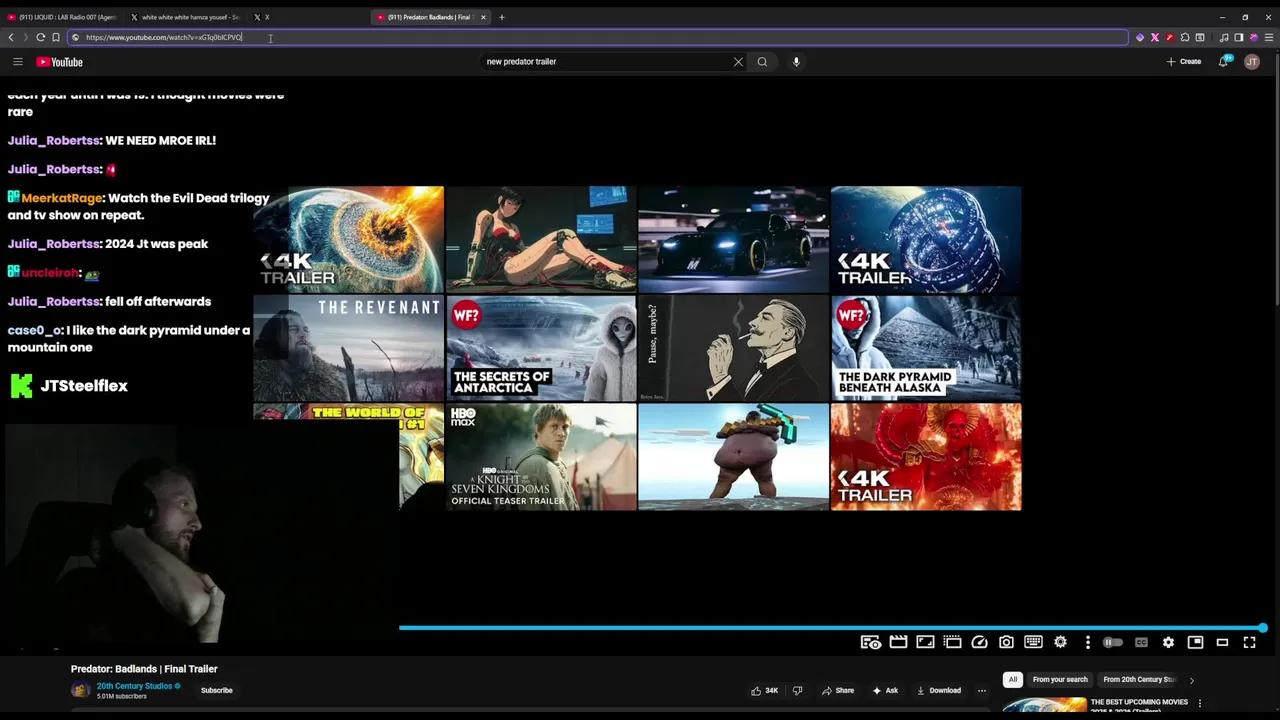Subscribe to 20th Century Studios
Viewport: 1280px width, 720px height.
[x=217, y=690]
